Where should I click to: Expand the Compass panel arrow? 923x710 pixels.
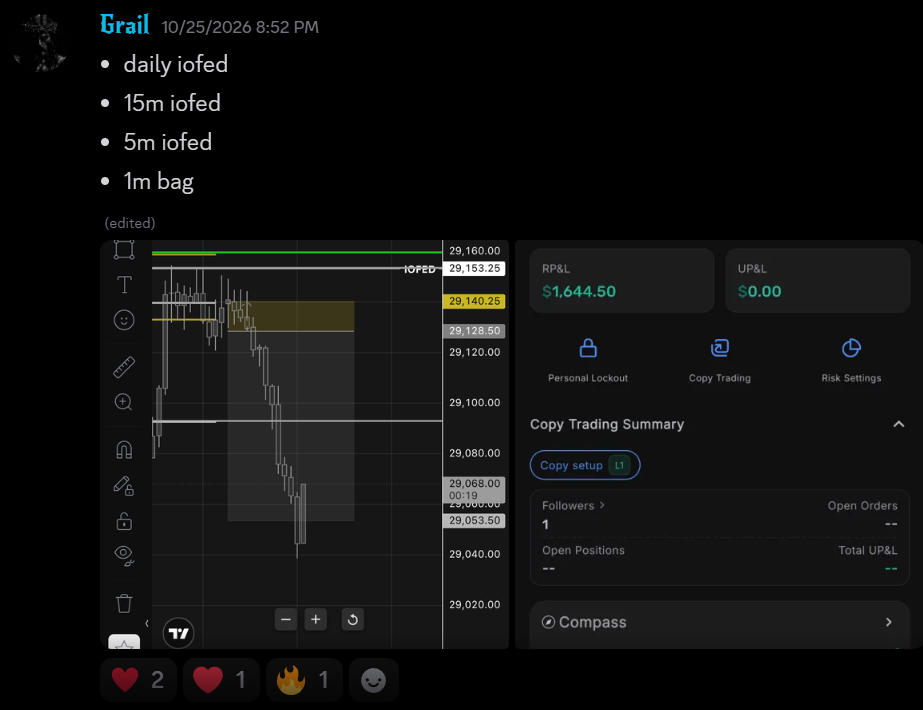[889, 622]
